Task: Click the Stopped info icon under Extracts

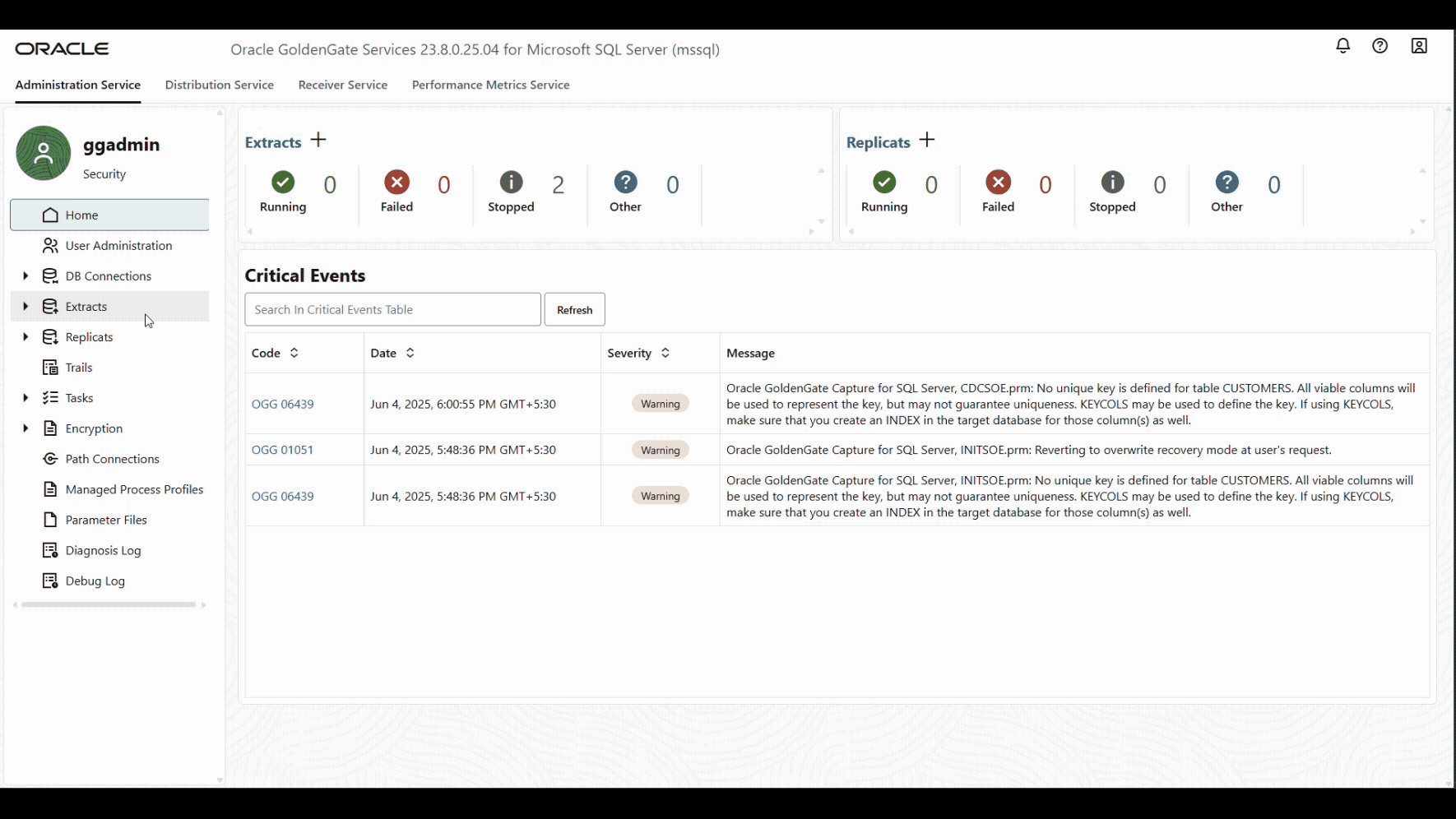Action: [510, 183]
